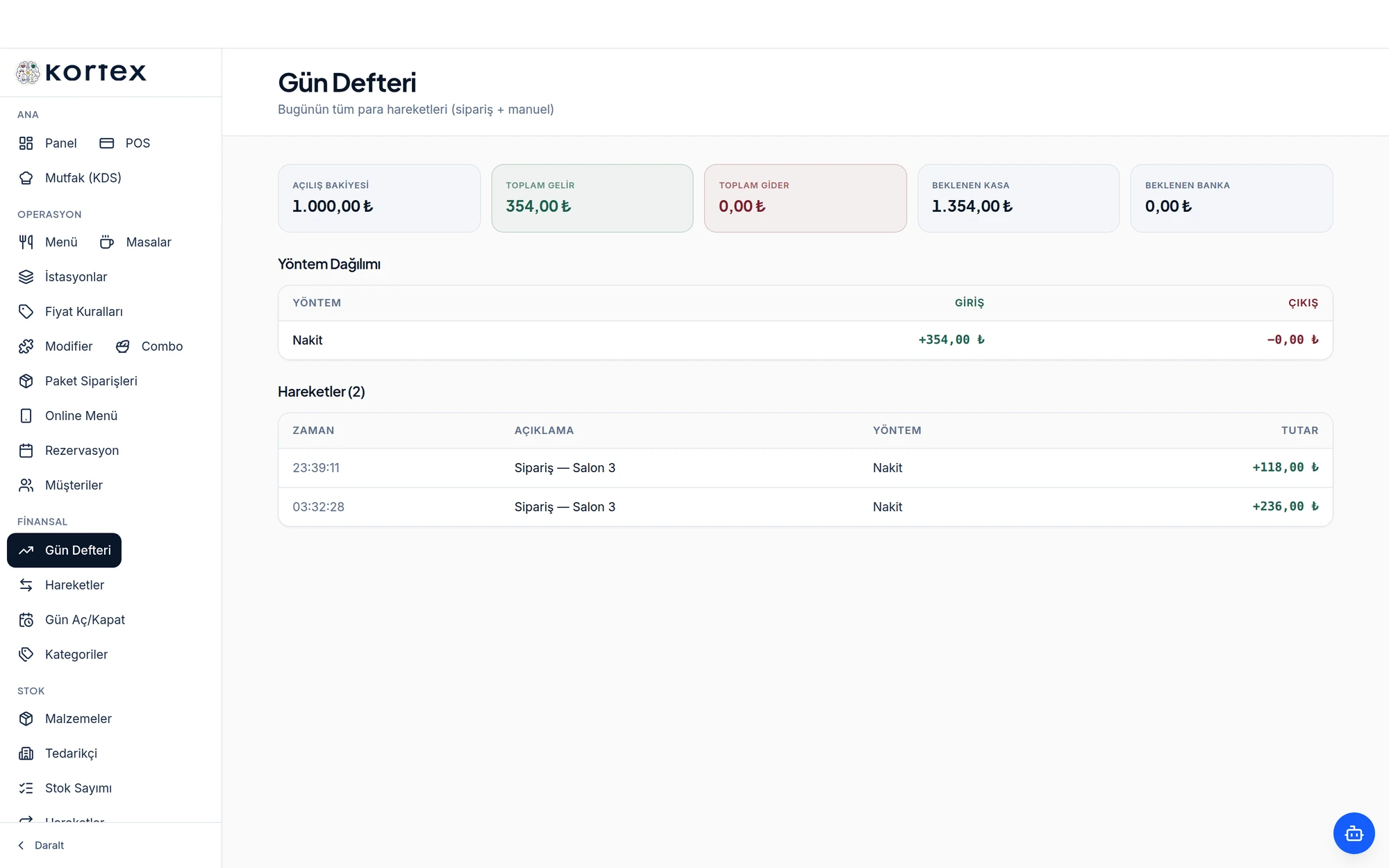Select the Panel grid icon
The image size is (1389, 868).
tap(26, 143)
